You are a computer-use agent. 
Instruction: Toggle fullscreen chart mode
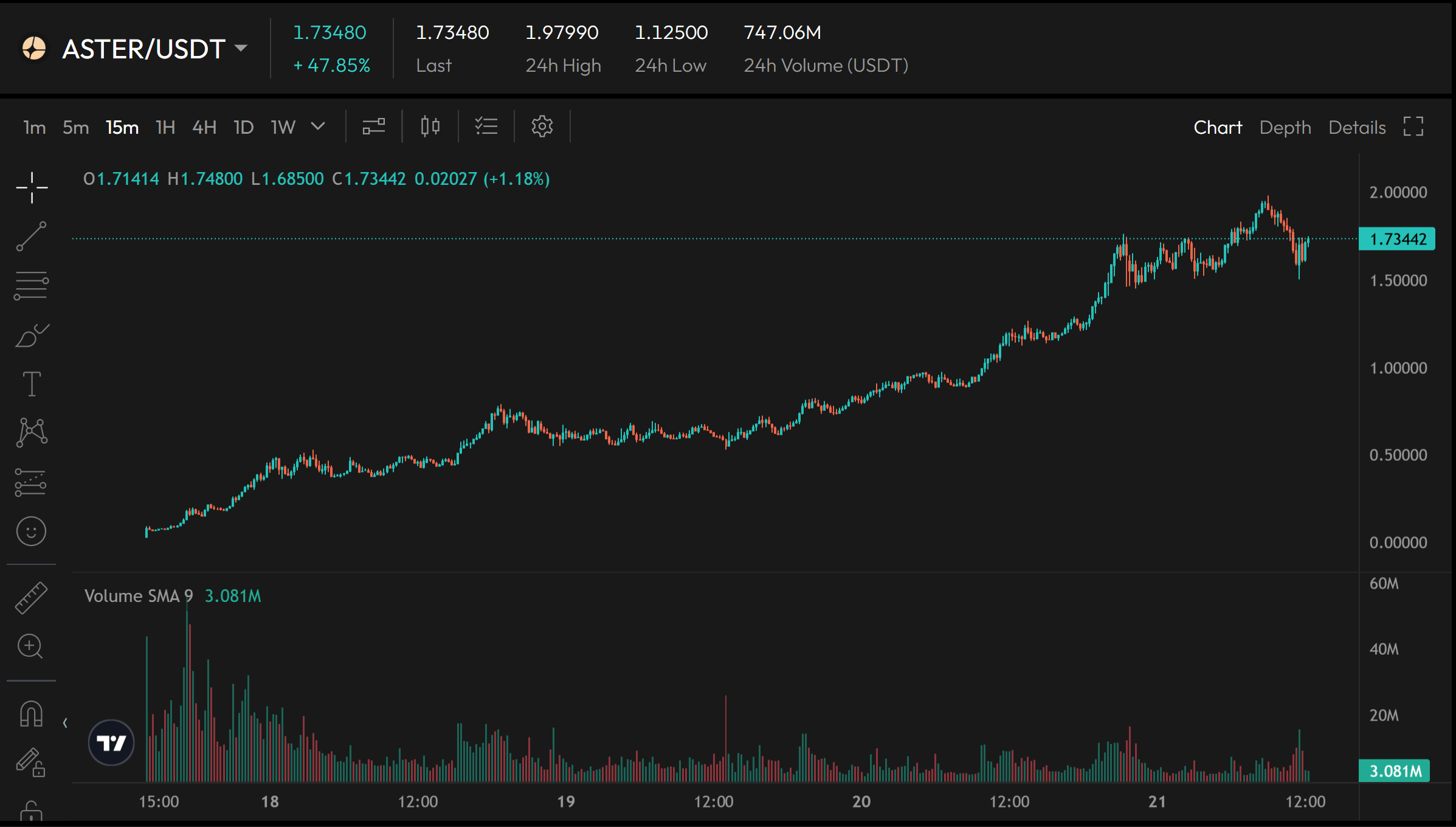click(1413, 126)
